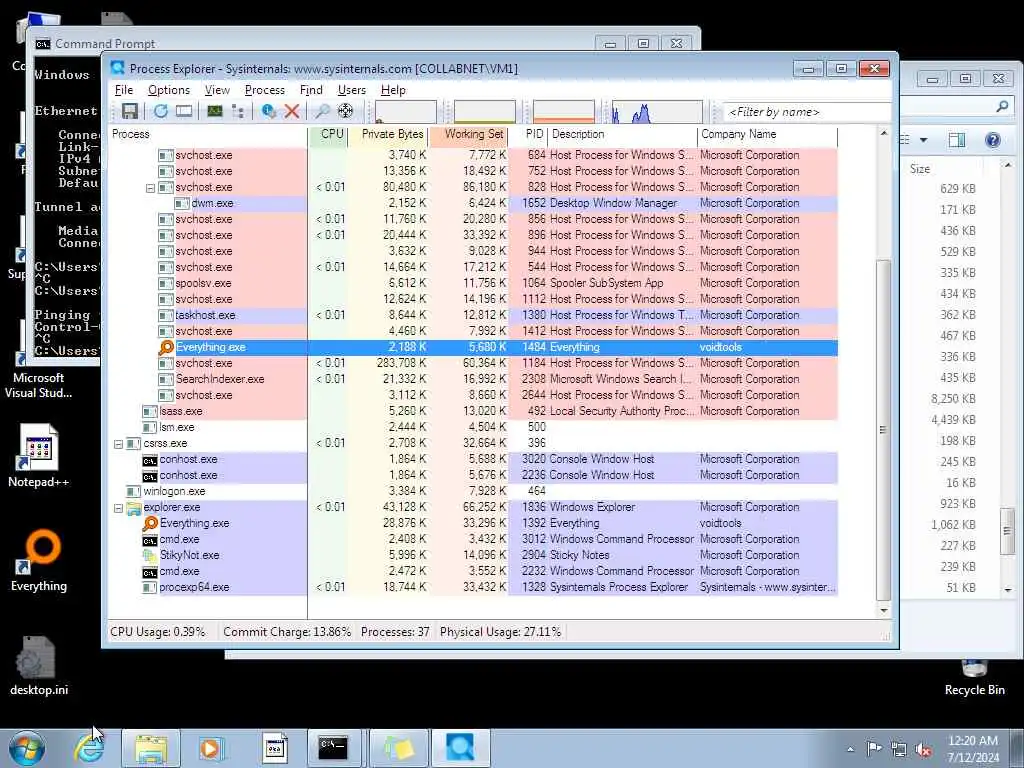Sort by the Working Set column header

[x=469, y=134]
